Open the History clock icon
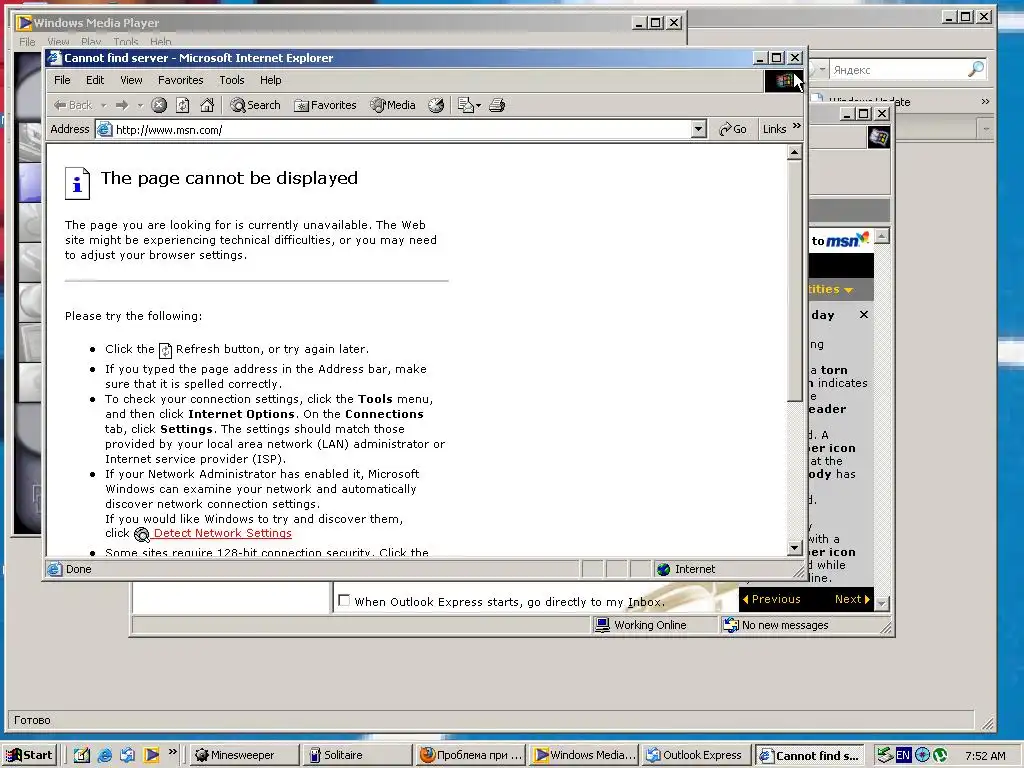 pyautogui.click(x=436, y=105)
